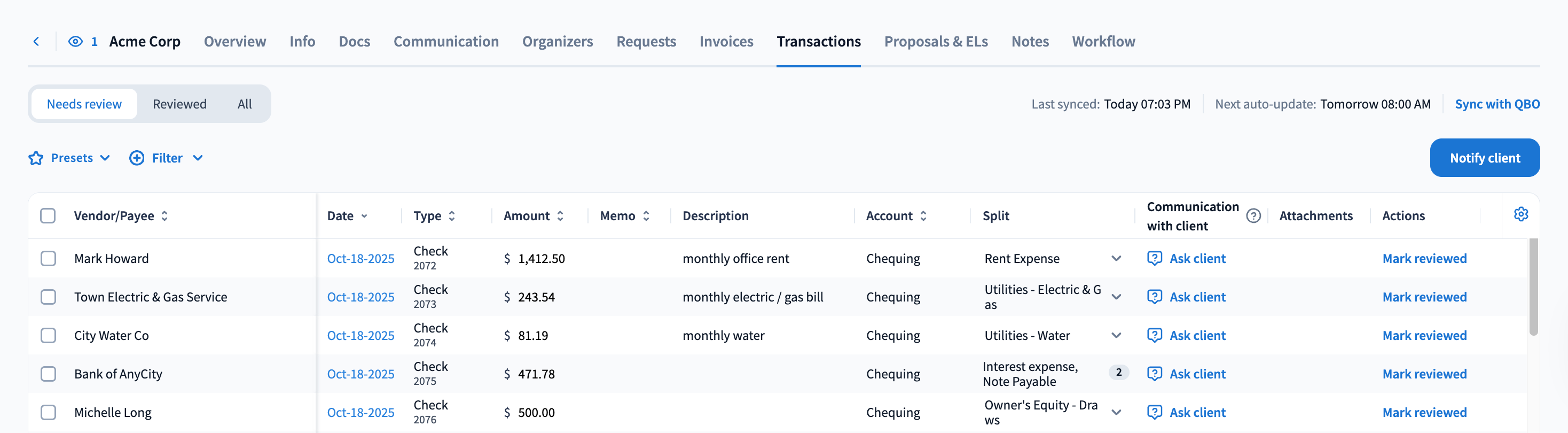1568x433 pixels.
Task: Open the Proposals & ELs tab
Action: click(936, 41)
